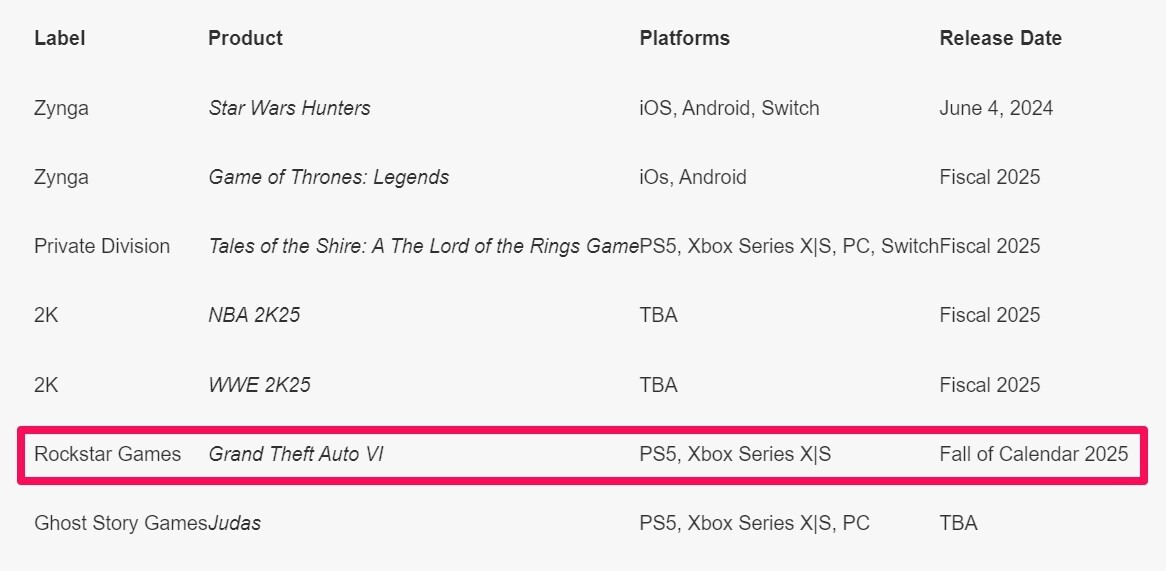Click the June 4, 2024 release date
1166x571 pixels.
[x=996, y=108]
